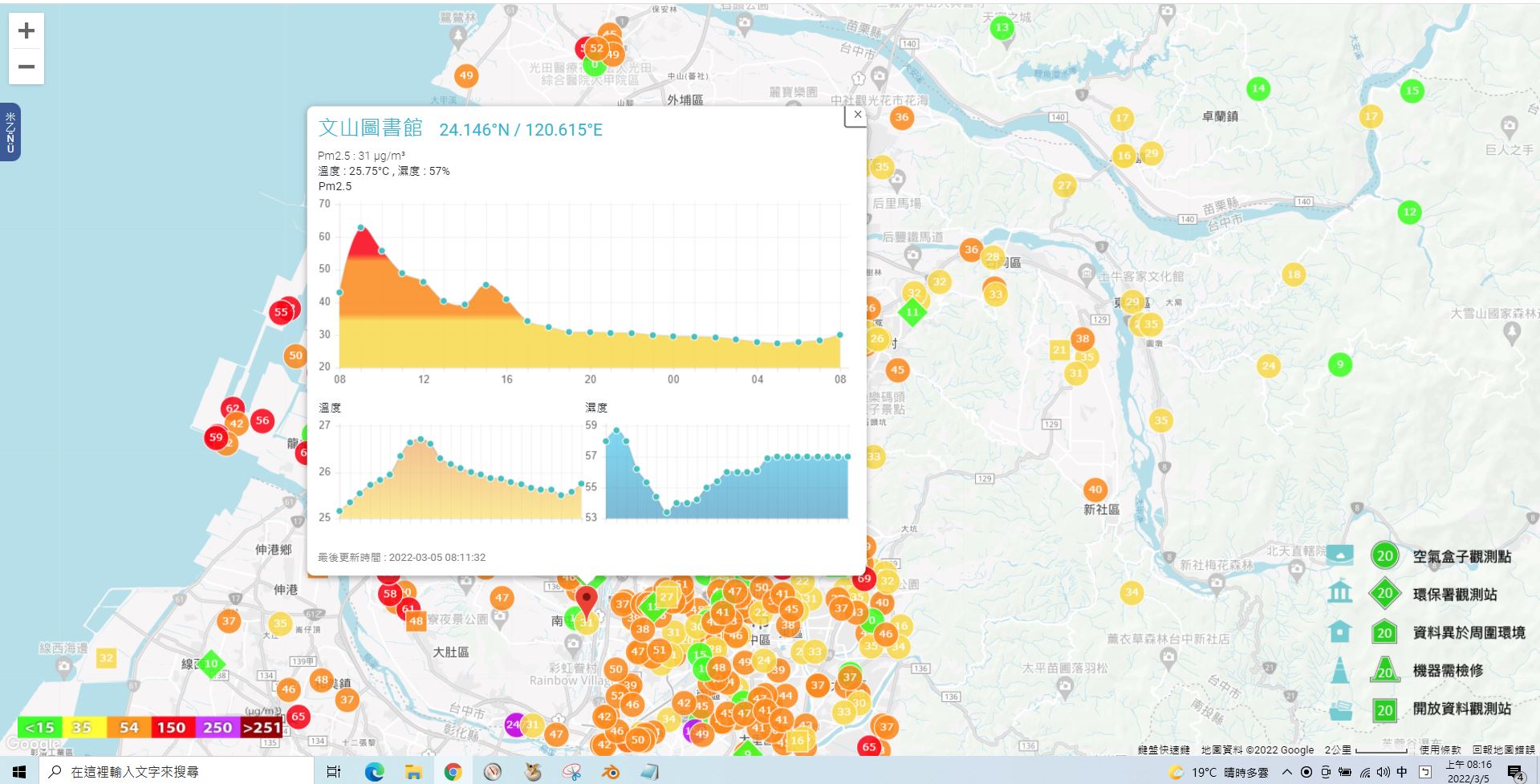Click the lowest humidity chart data point
This screenshot has height=784, width=1540.
(x=667, y=512)
